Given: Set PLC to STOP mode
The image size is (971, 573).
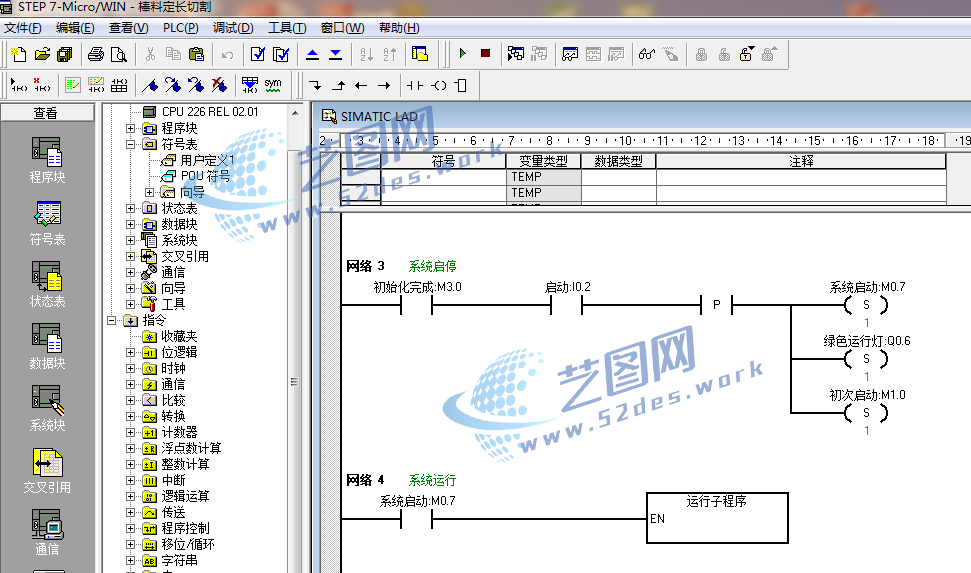Looking at the screenshot, I should [486, 54].
